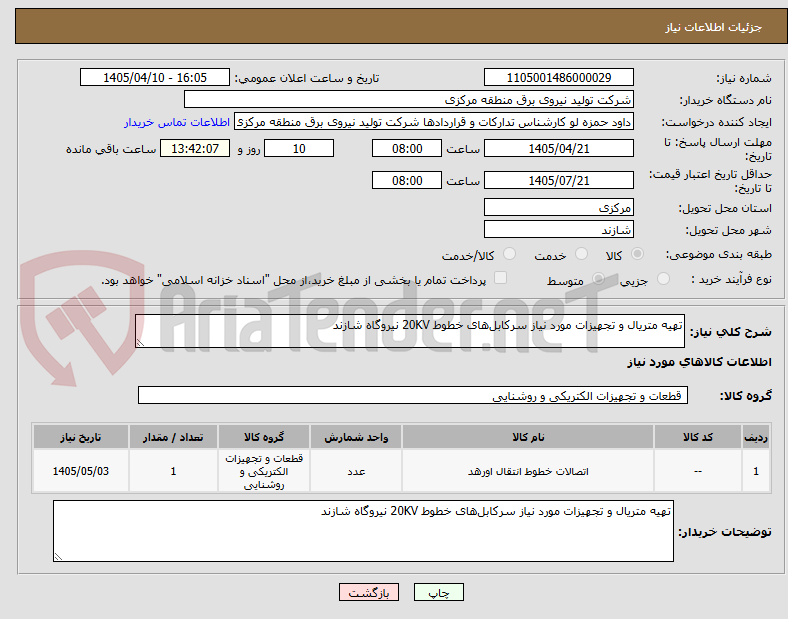Click the بازگشت back button
The width and height of the screenshot is (788, 619).
tap(369, 592)
